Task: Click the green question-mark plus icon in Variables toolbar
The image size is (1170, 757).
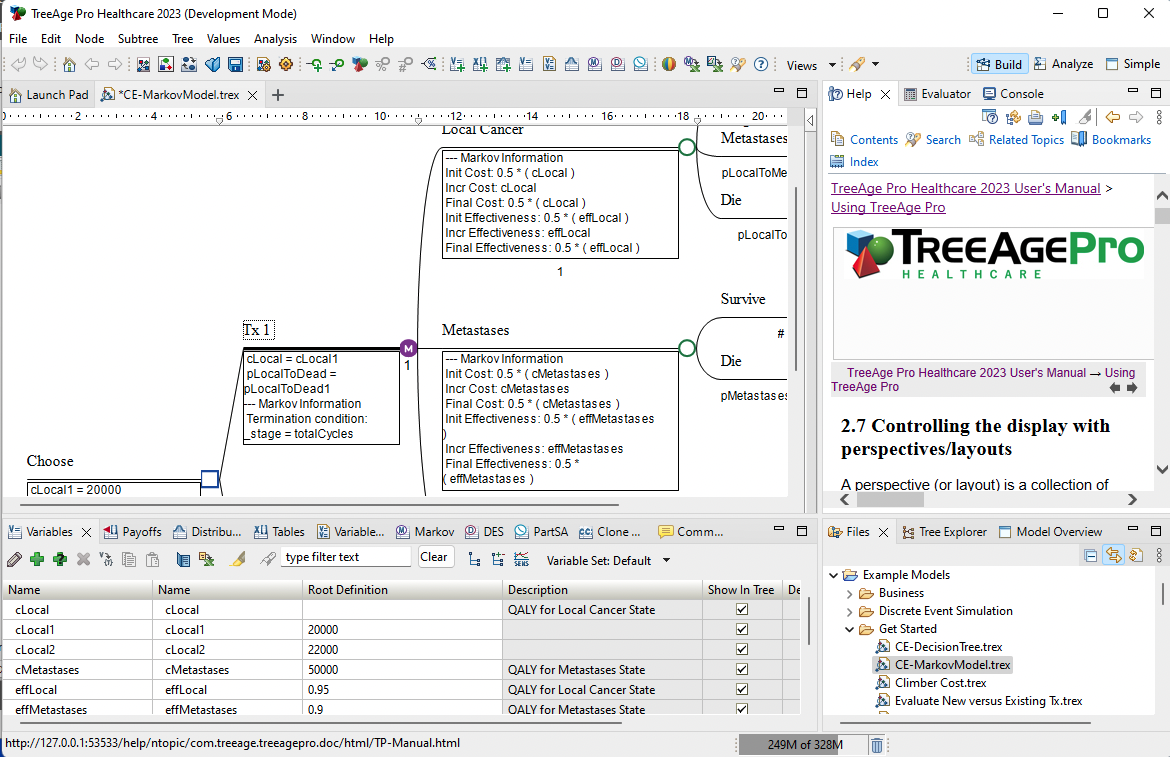Action: [60, 559]
